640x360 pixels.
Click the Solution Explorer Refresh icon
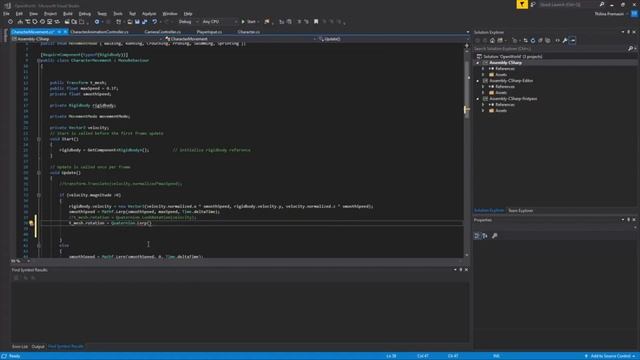(x=533, y=40)
